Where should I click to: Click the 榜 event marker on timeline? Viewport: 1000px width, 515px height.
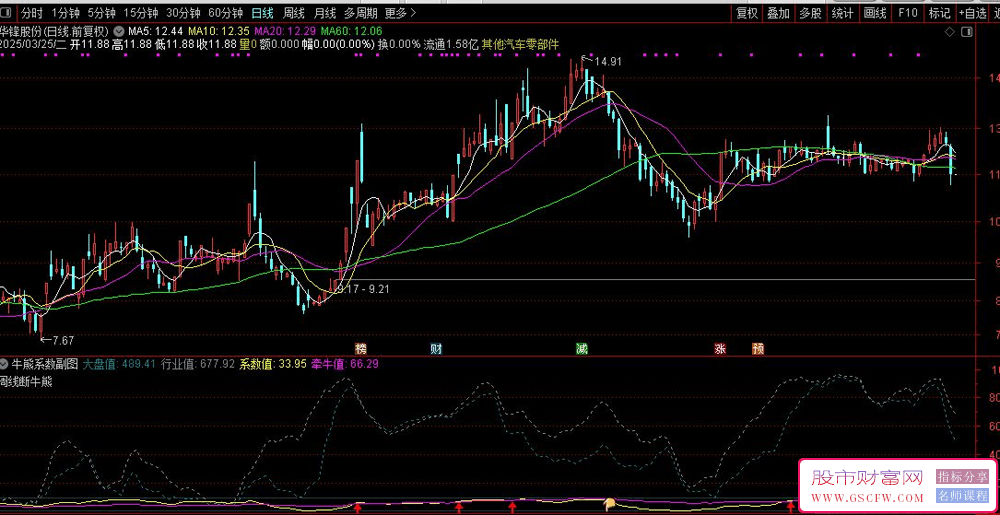[361, 349]
